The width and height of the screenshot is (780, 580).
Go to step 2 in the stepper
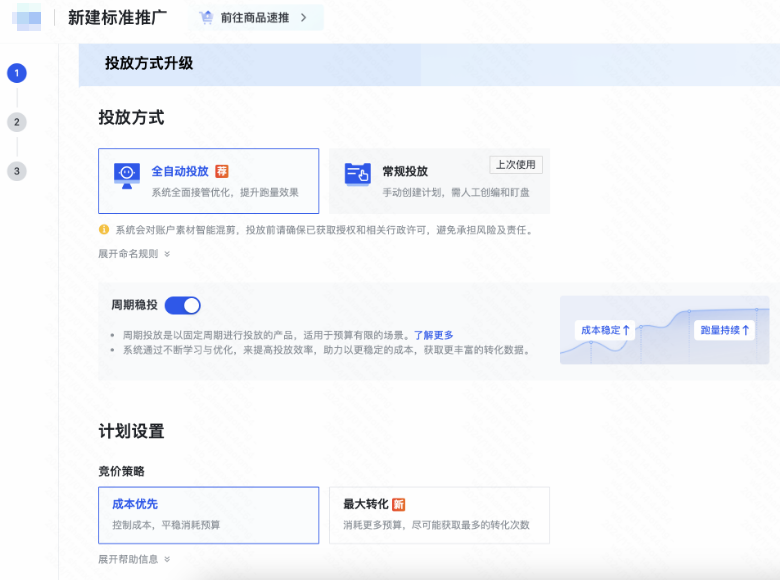(17, 122)
